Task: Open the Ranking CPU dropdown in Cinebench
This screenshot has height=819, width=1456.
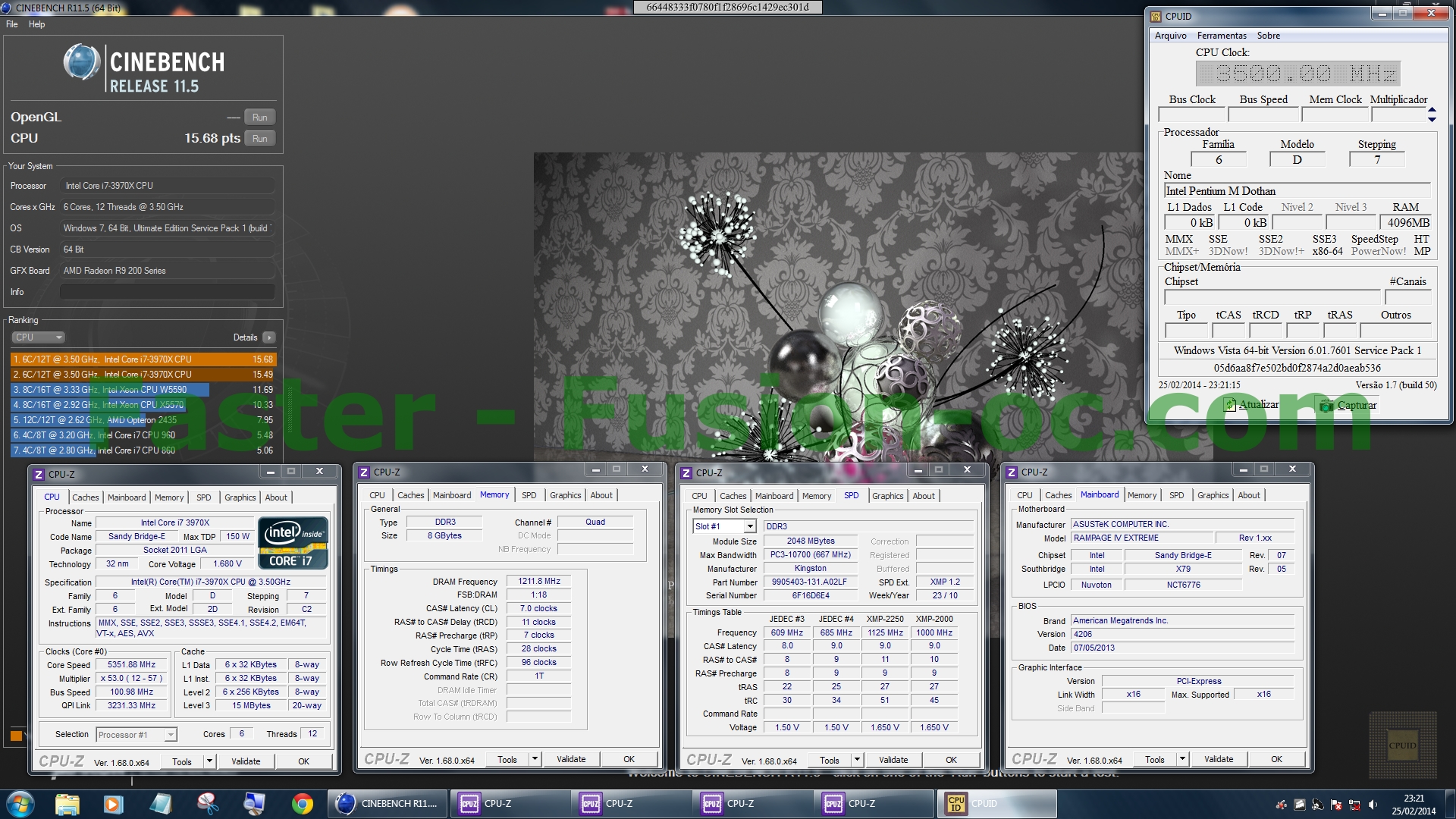Action: point(38,337)
